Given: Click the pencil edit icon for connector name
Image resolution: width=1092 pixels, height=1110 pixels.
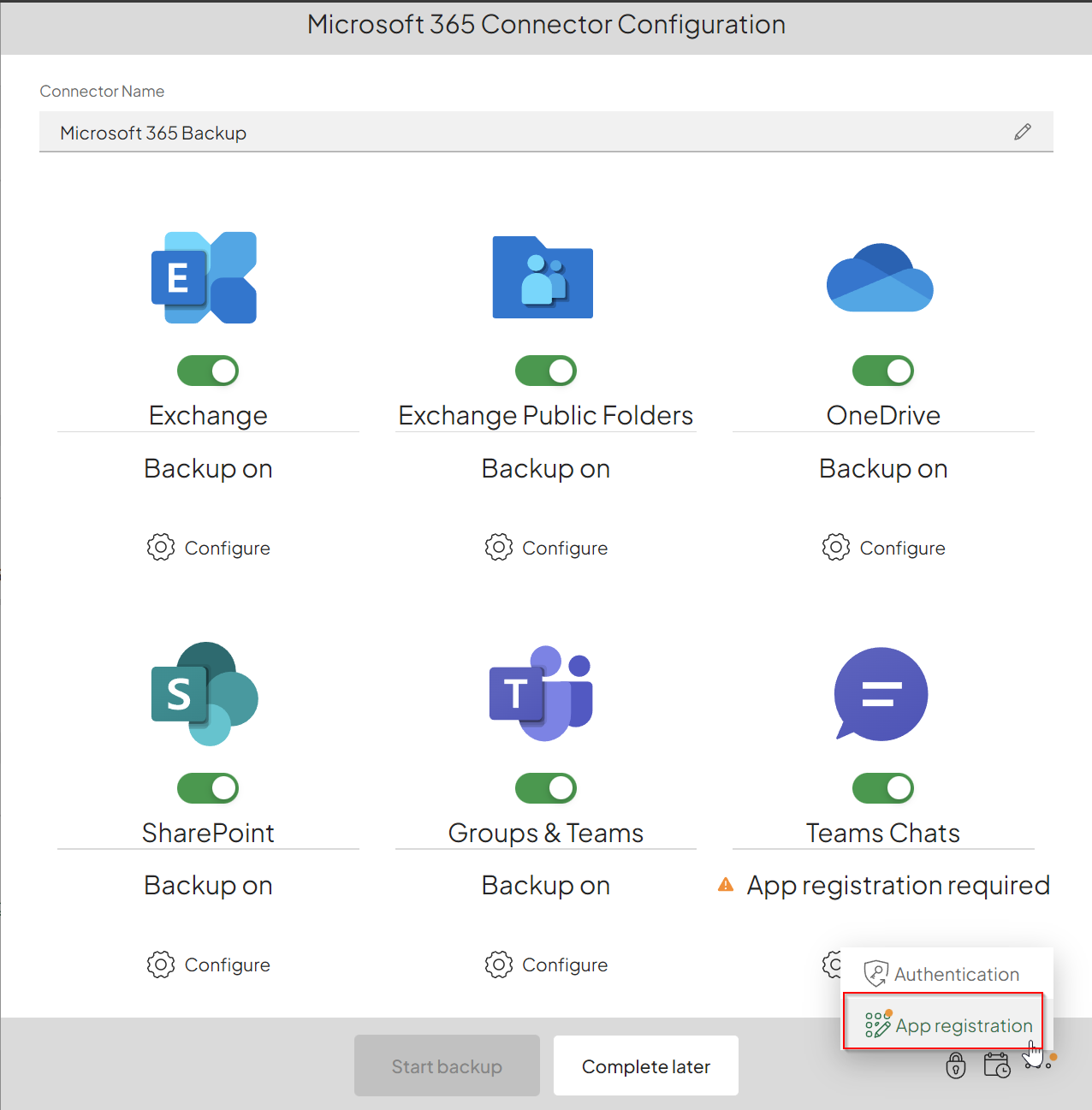Looking at the screenshot, I should (x=1023, y=132).
